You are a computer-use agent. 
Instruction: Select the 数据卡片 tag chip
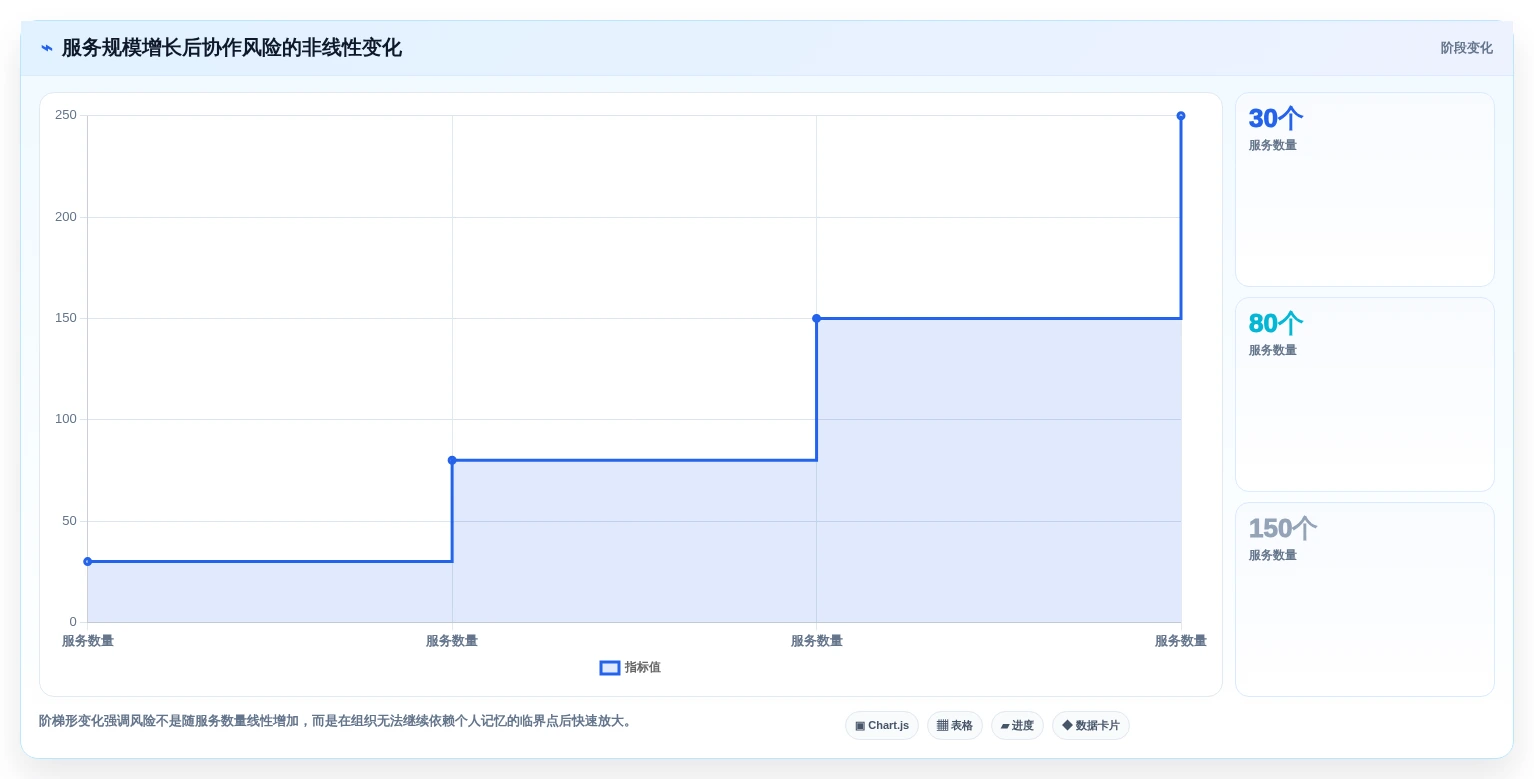[x=1091, y=726]
